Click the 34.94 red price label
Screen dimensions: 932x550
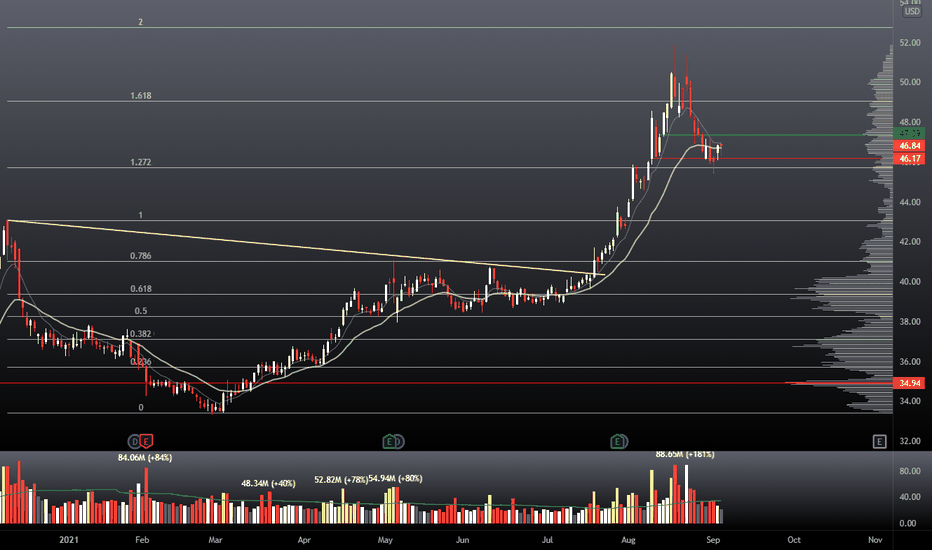[909, 384]
